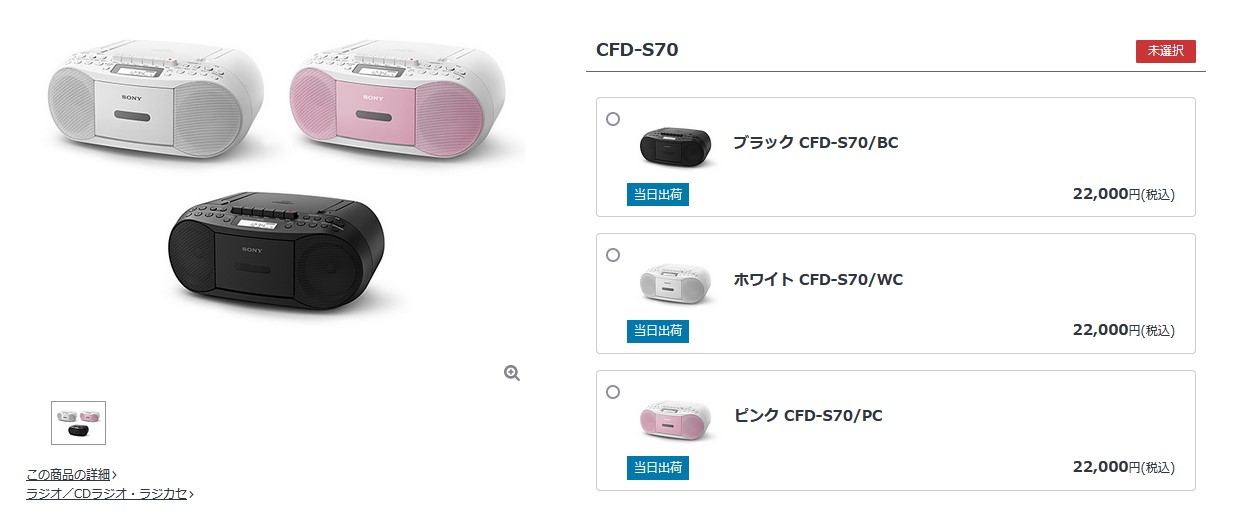This screenshot has width=1240, height=522.
Task: Click the ブラック CFD-S70/BC label
Action: [815, 143]
